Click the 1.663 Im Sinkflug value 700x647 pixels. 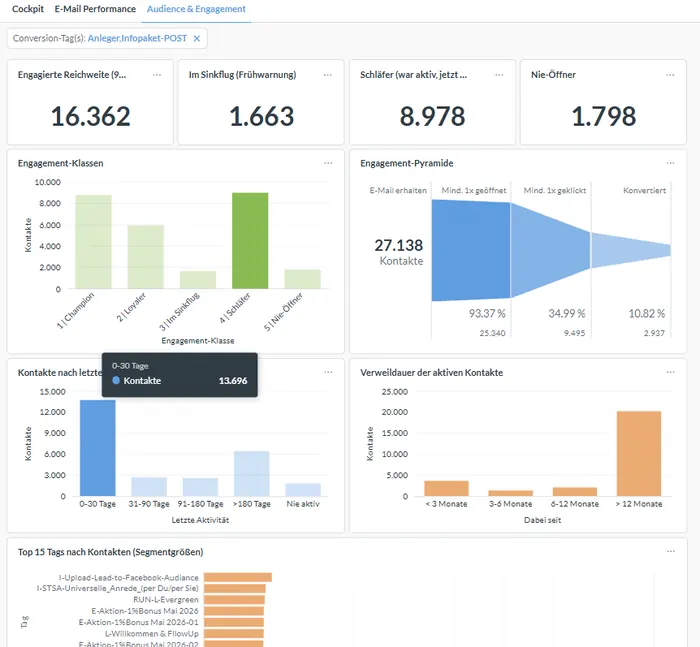tap(262, 116)
